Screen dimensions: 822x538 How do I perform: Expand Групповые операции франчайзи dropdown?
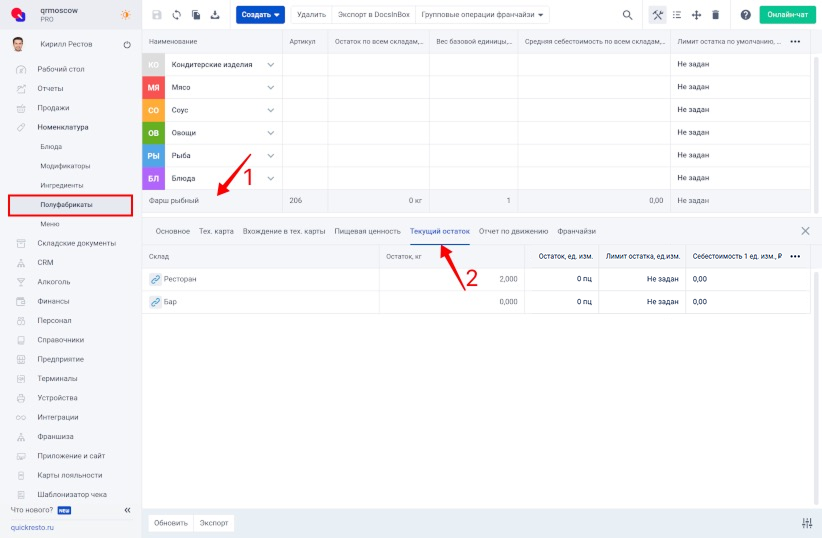point(484,15)
